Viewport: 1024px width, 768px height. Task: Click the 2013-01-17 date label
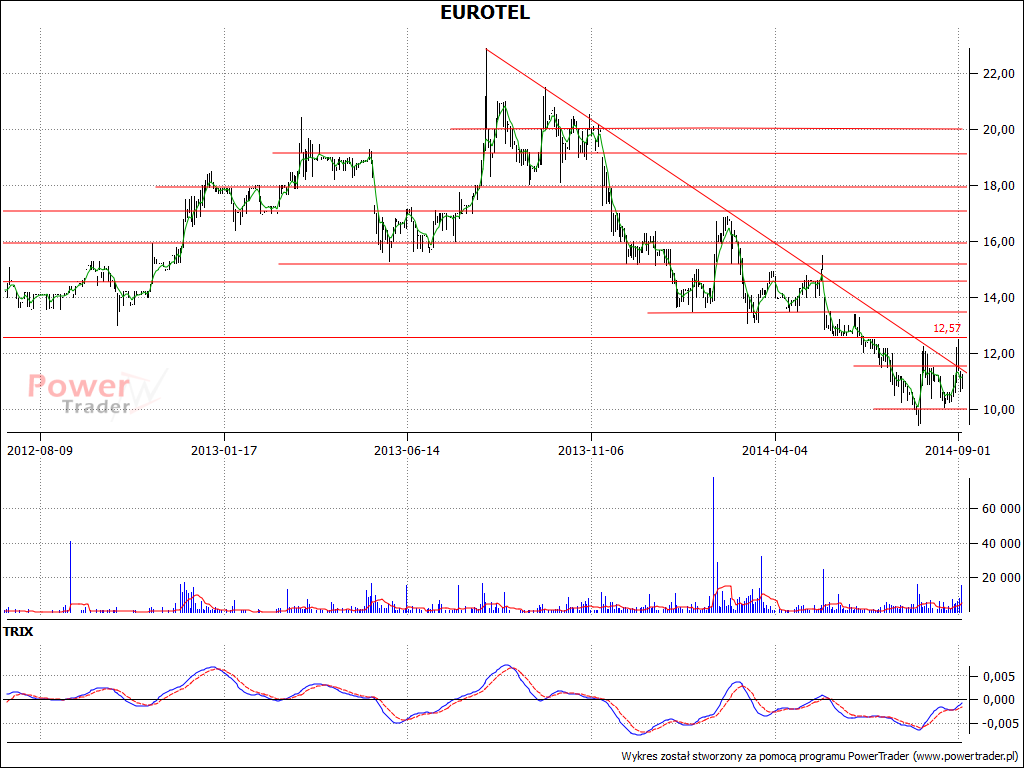(x=224, y=451)
